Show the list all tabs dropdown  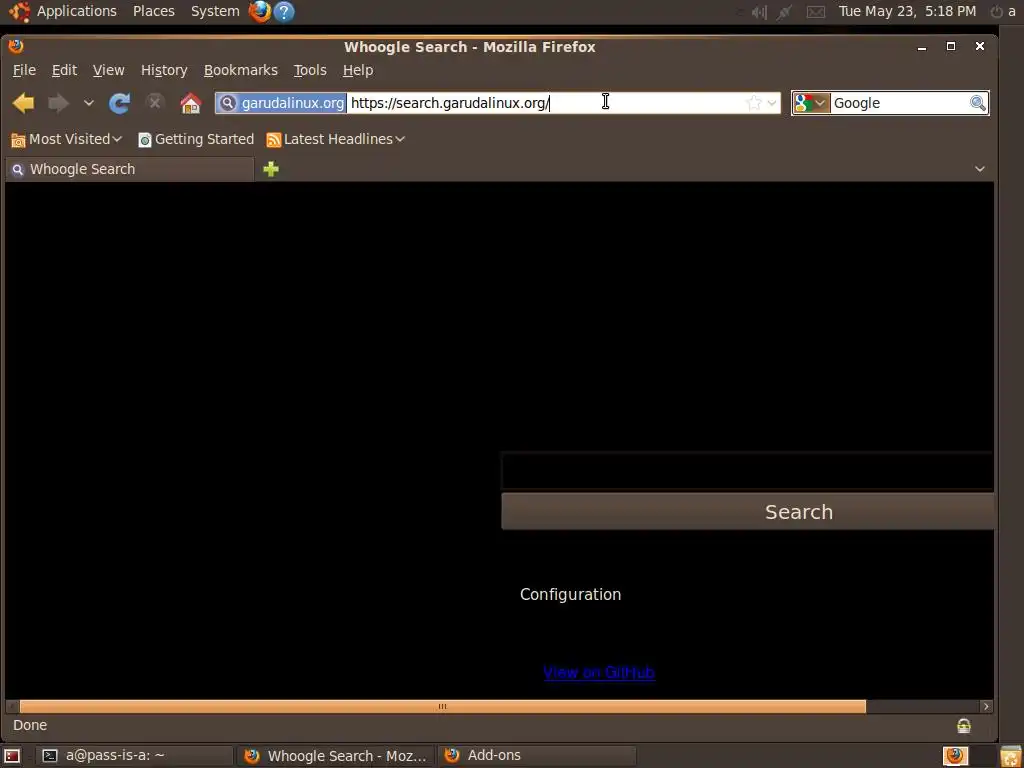pos(980,169)
